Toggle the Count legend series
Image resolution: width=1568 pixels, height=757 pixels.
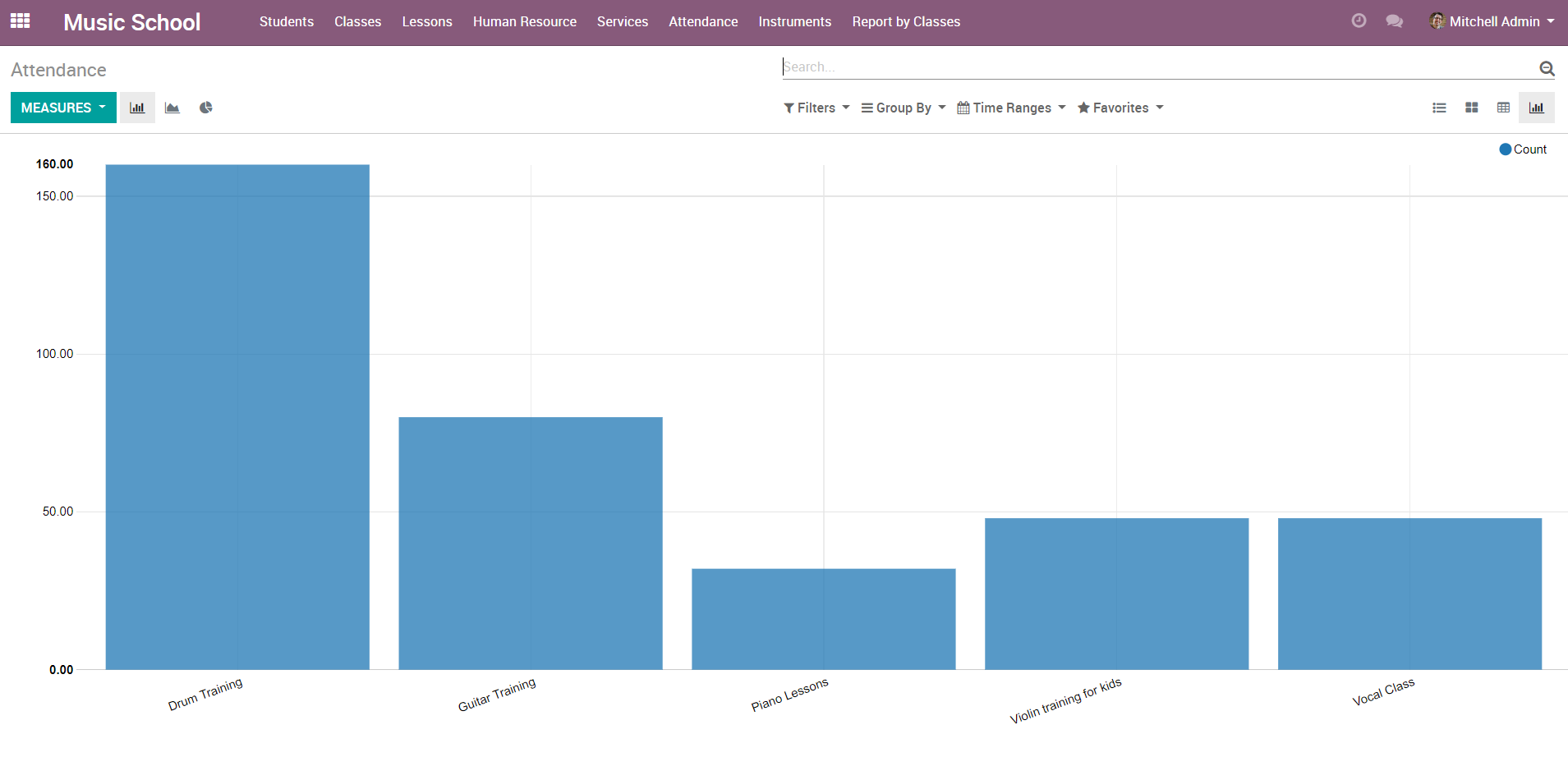[1523, 149]
